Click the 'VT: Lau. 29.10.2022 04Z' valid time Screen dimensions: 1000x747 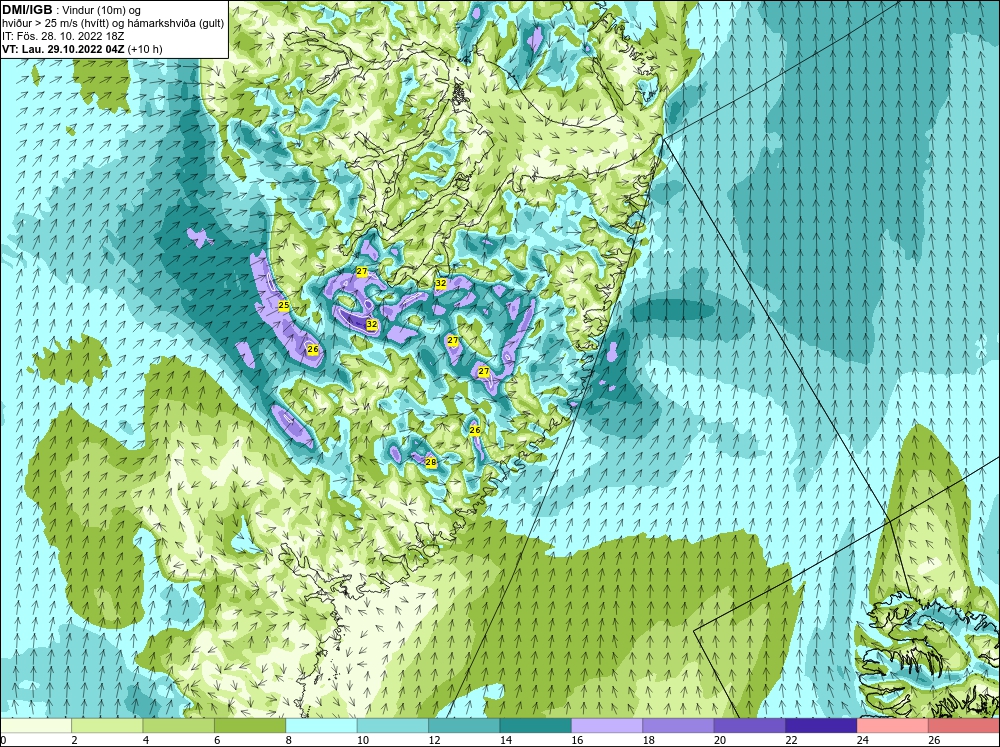(64, 49)
